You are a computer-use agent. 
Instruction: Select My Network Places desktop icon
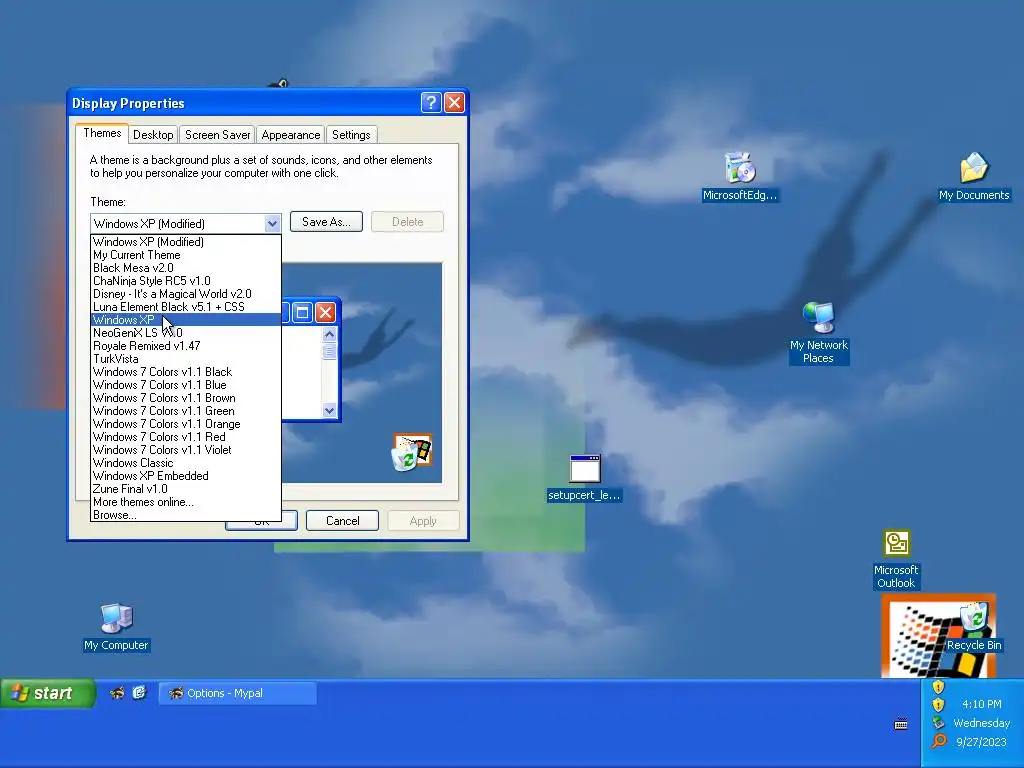818,333
